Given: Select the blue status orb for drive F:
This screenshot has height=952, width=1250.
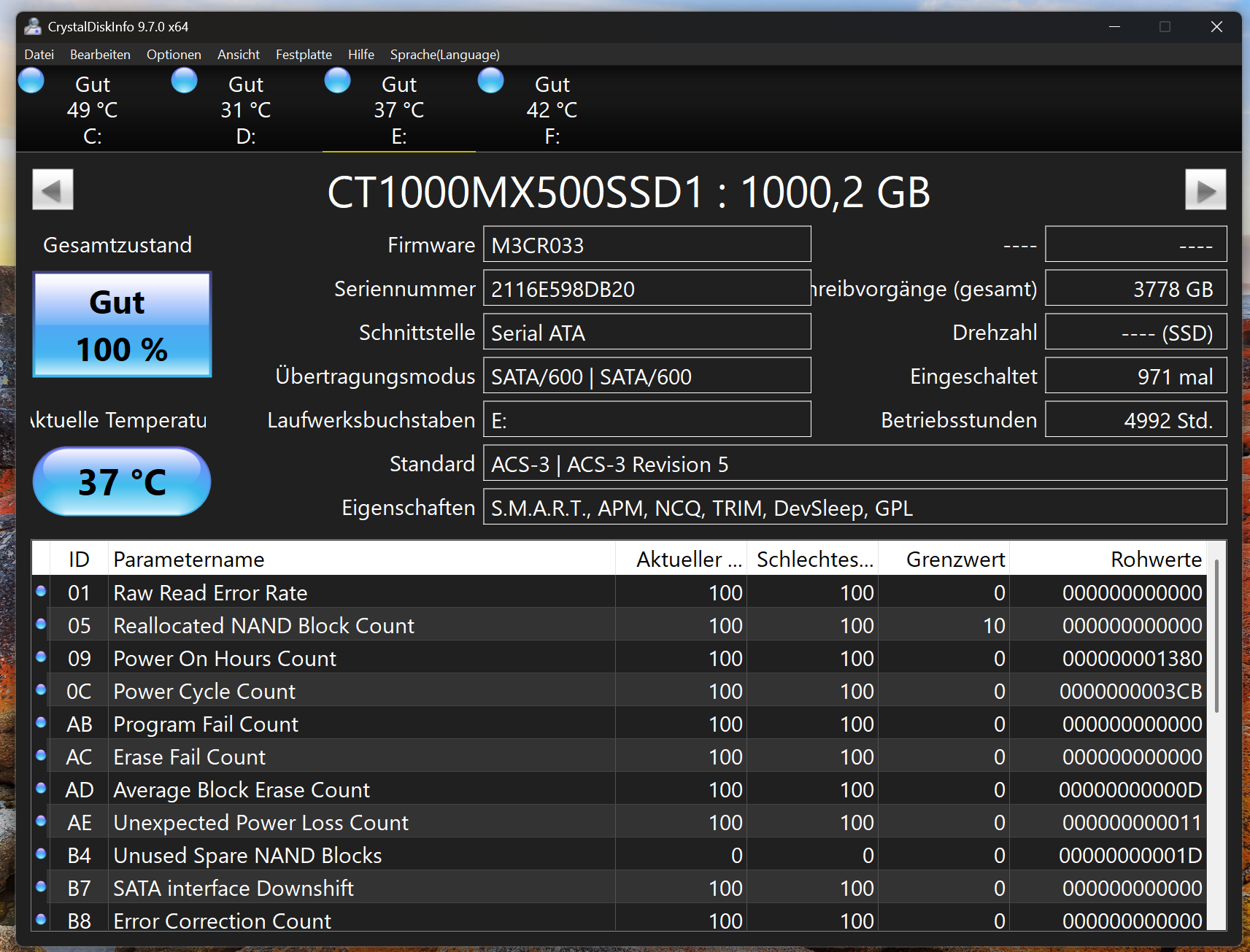Looking at the screenshot, I should tap(491, 80).
